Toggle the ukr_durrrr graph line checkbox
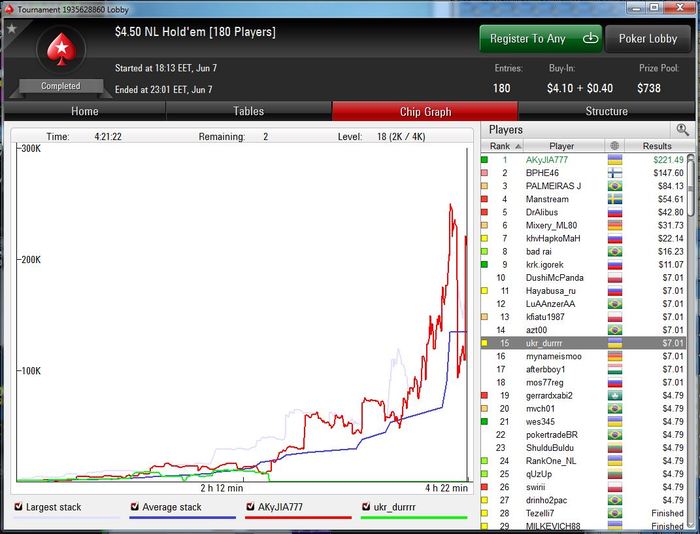This screenshot has width=700, height=534. tap(366, 506)
